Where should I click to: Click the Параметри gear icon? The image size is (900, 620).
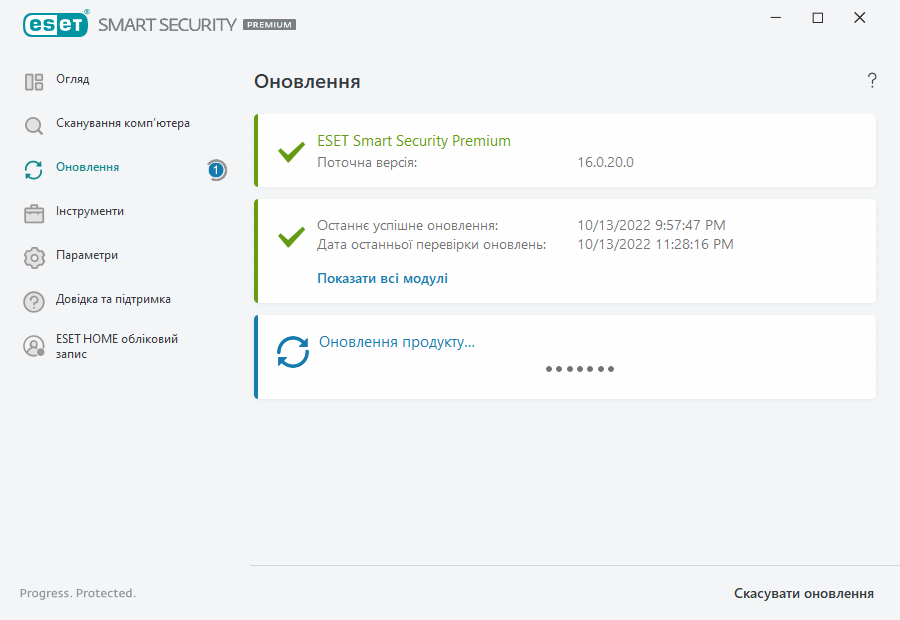(x=34, y=257)
